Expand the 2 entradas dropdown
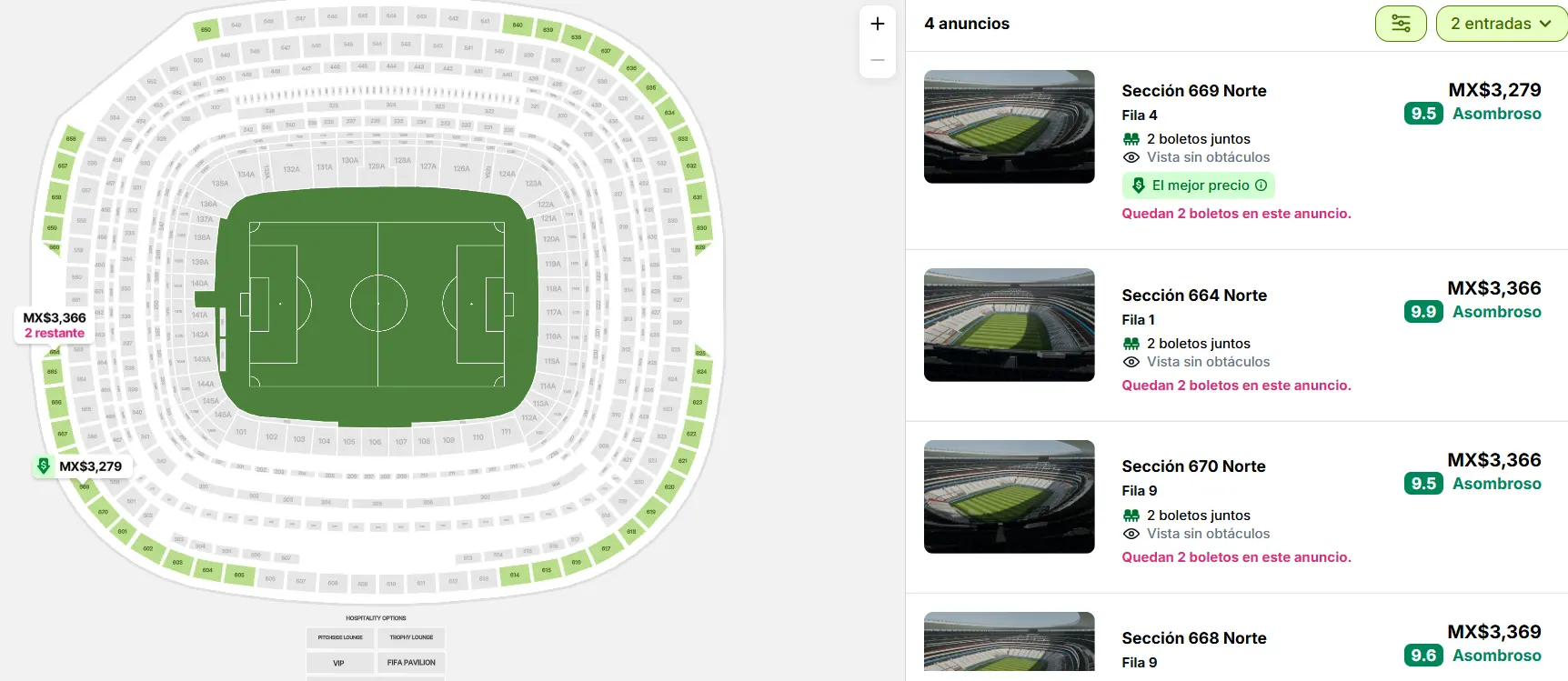Viewport: 1568px width, 681px height. (x=1501, y=24)
